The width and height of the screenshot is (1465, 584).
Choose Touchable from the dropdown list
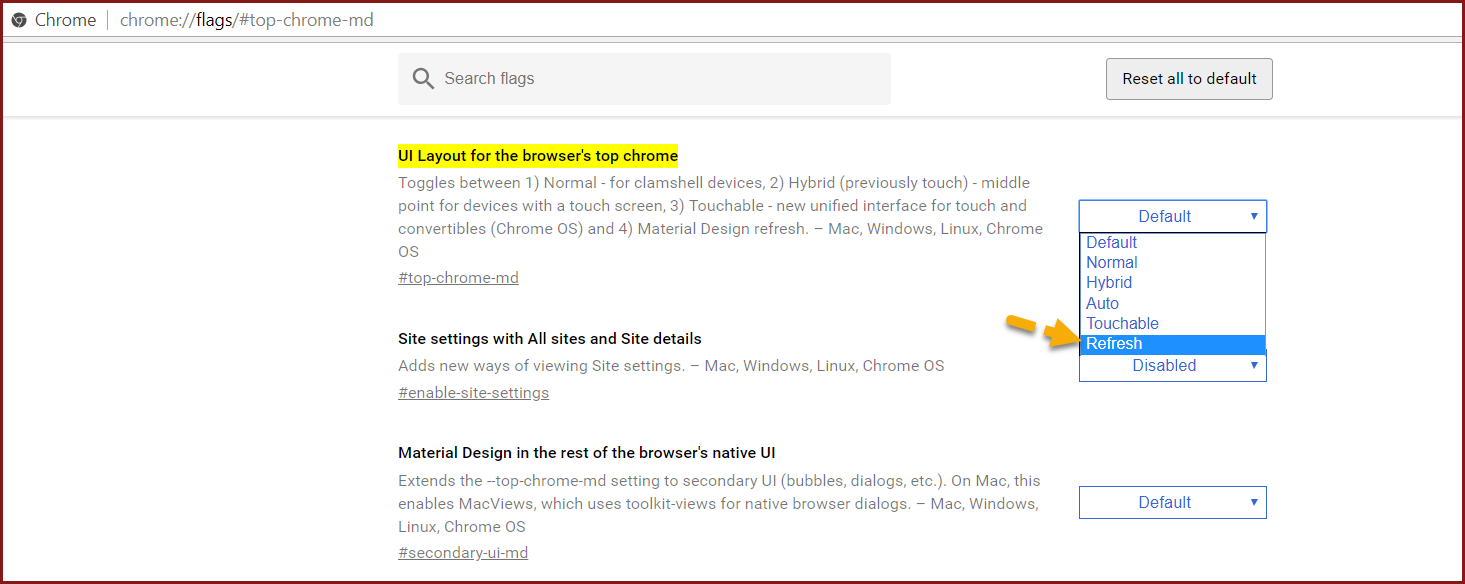tap(1122, 324)
